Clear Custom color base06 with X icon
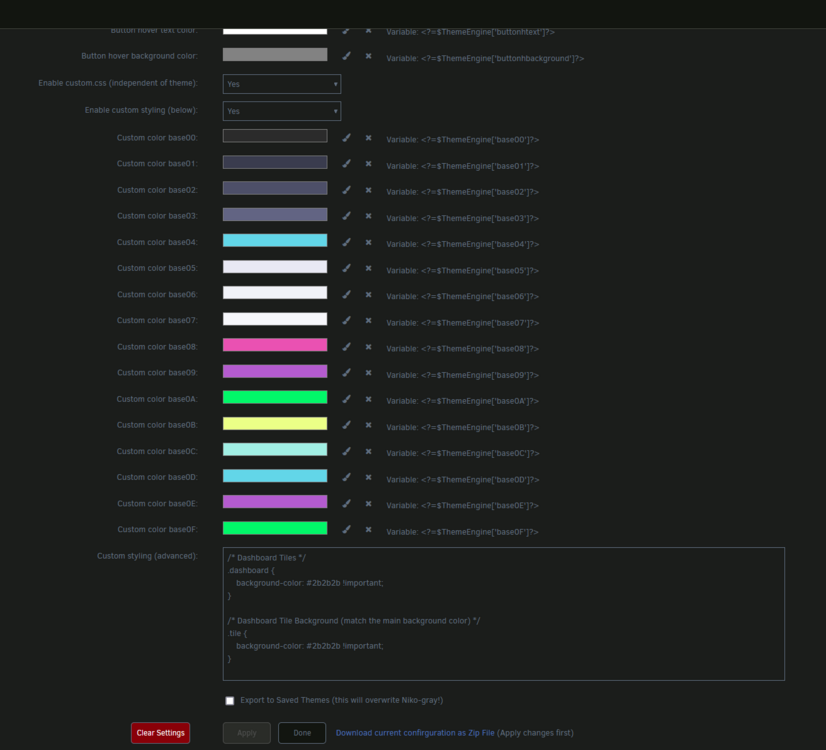 [368, 294]
